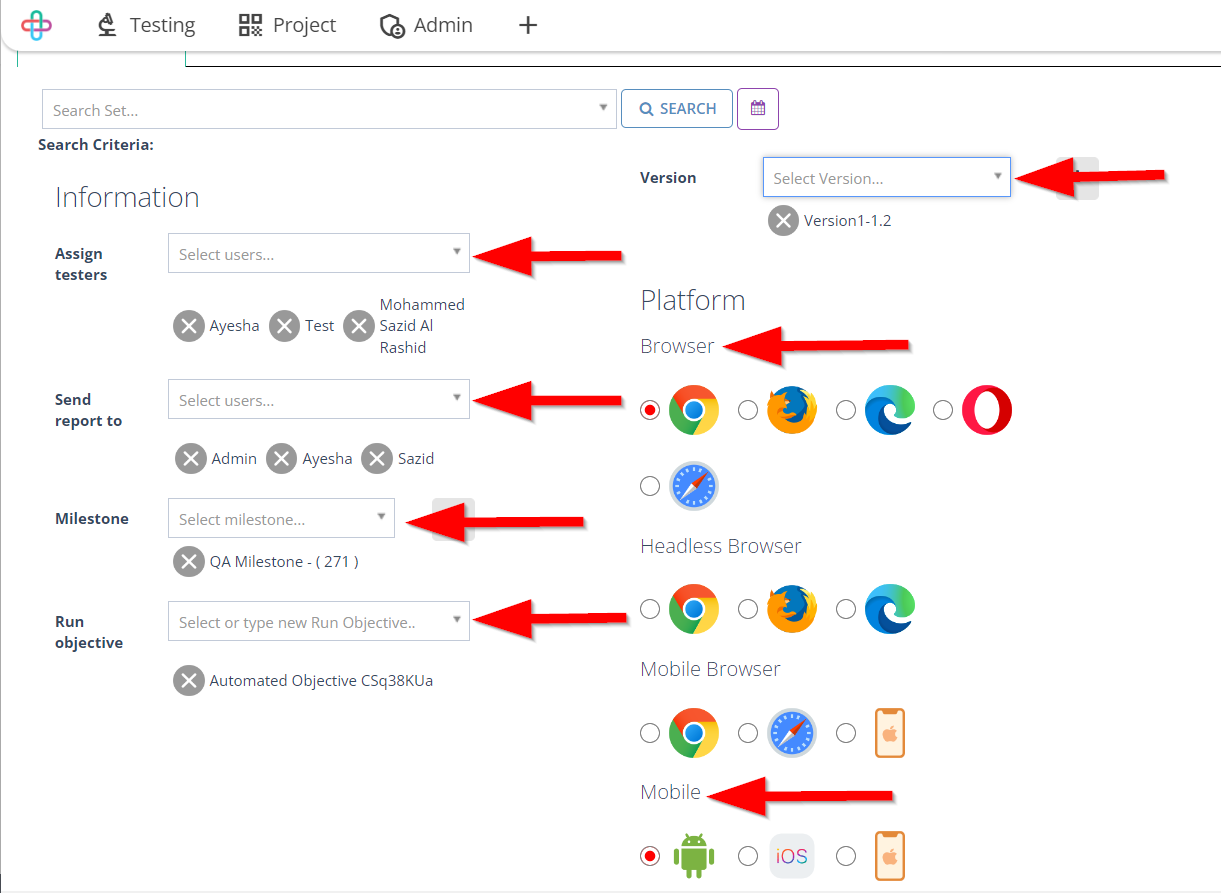1221x893 pixels.
Task: Click the plus icon in top bar
Action: [528, 25]
